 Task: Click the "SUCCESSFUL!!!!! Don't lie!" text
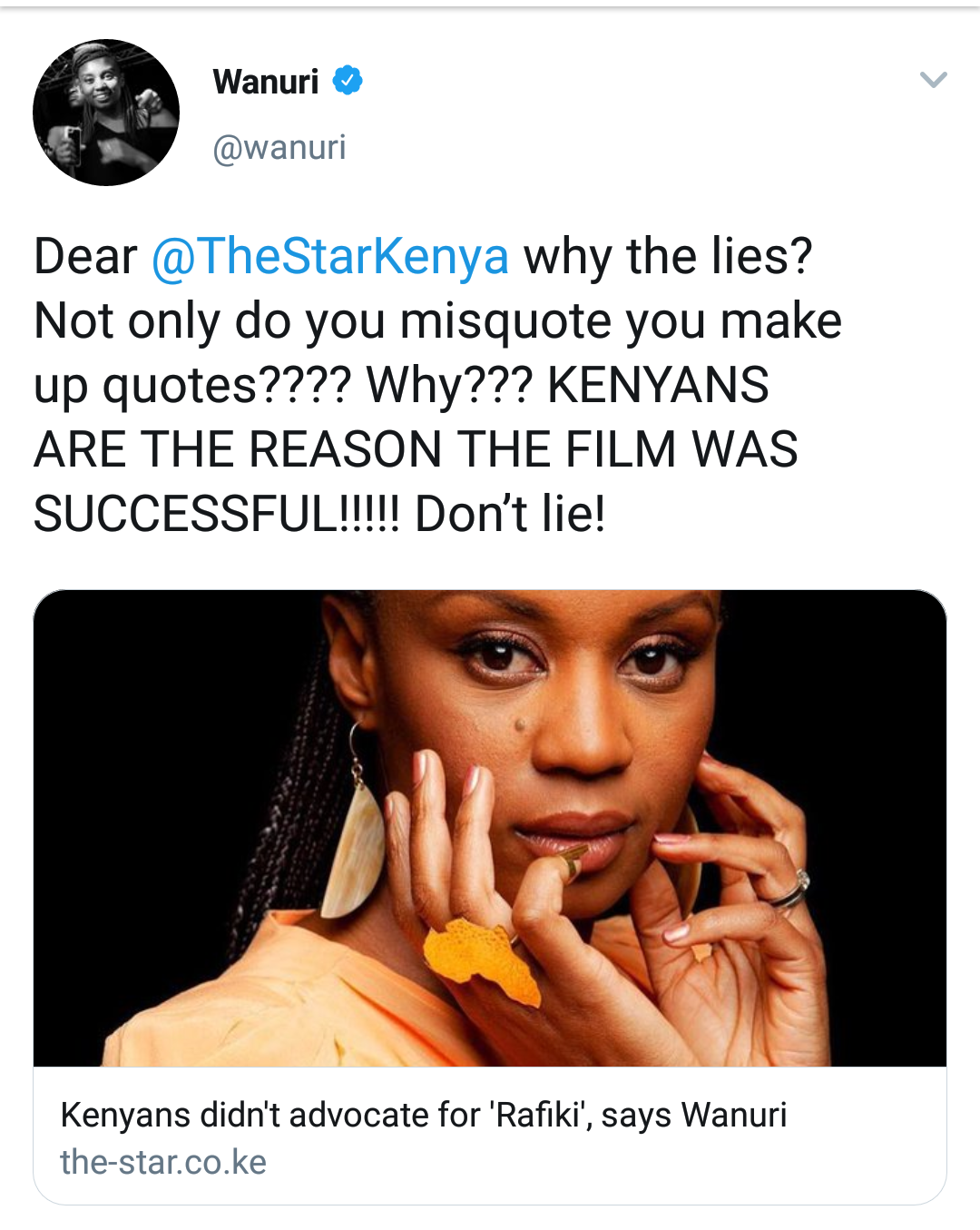[x=319, y=514]
